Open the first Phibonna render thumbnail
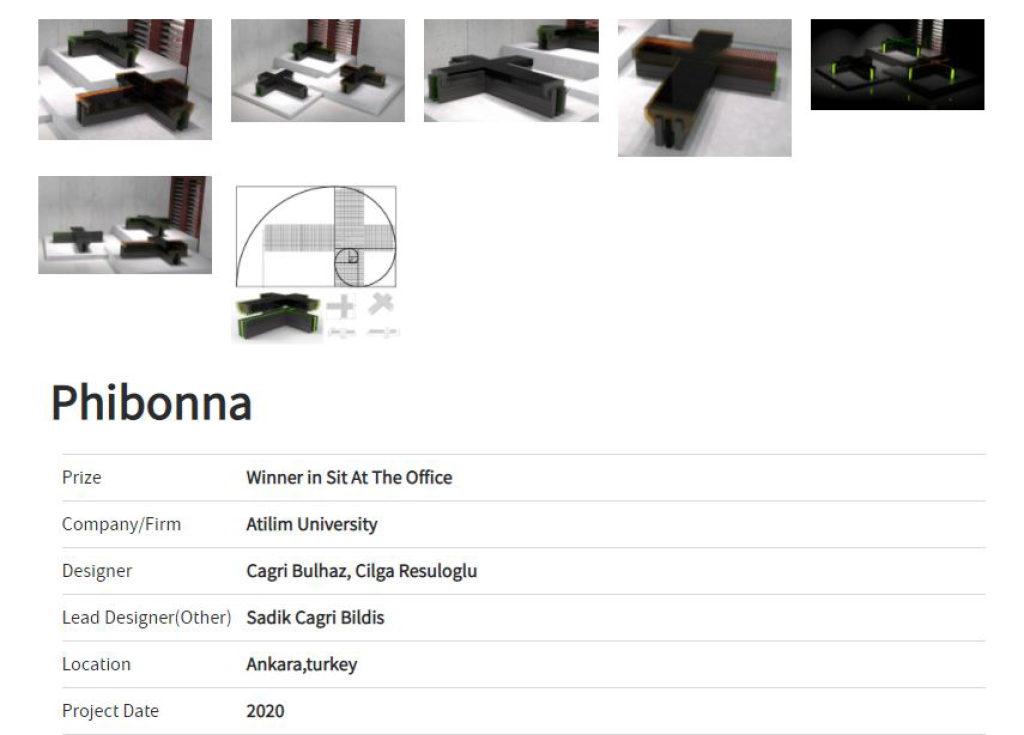 point(125,79)
